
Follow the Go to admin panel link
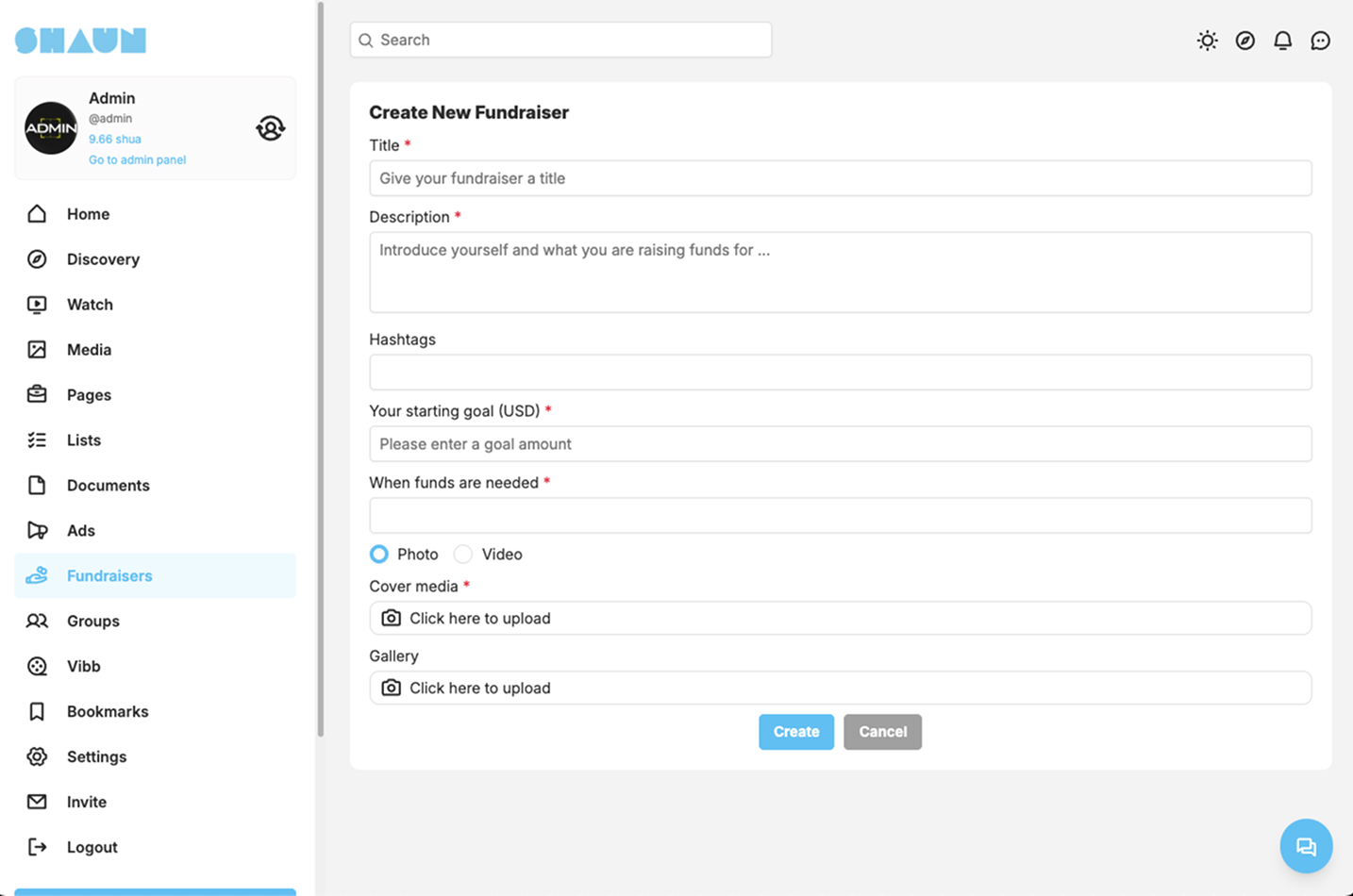(137, 160)
